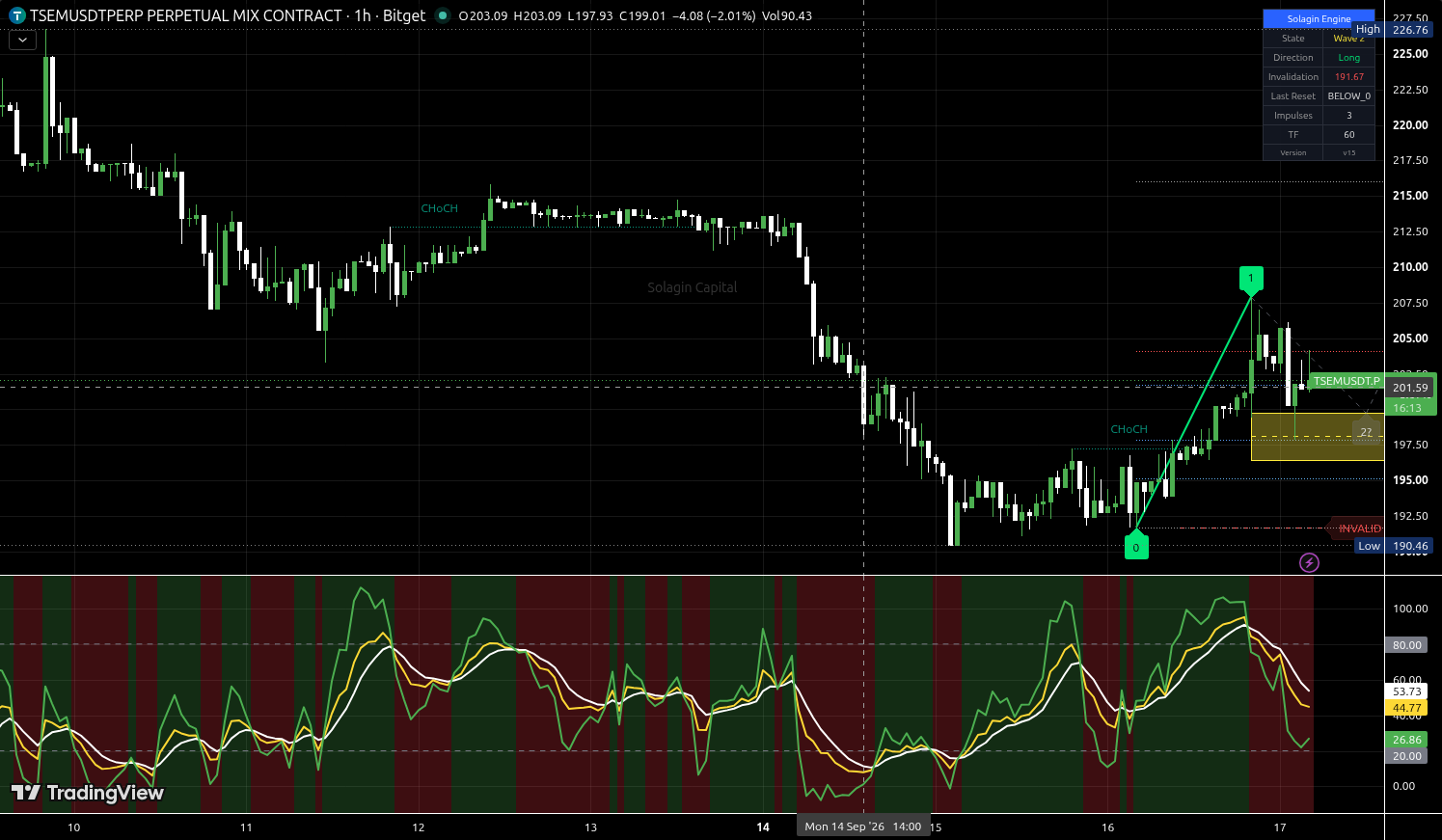Click the TSEMUSDT.P price line label
This screenshot has width=1442, height=840.
[x=1347, y=382]
